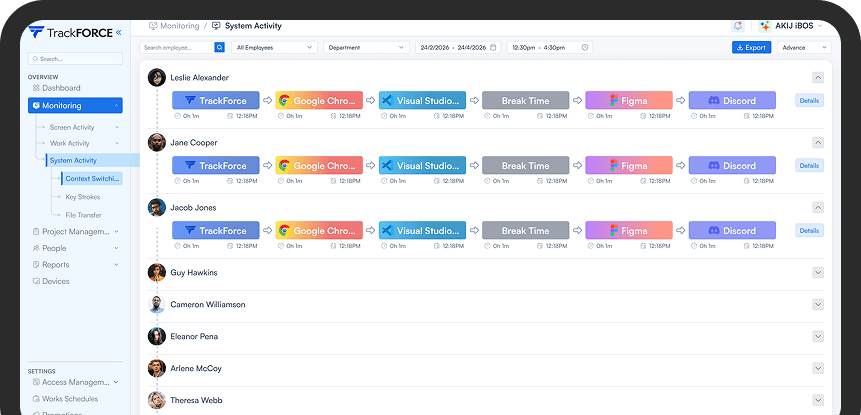Focus the Search employee input
The image size is (861, 415).
(x=177, y=48)
